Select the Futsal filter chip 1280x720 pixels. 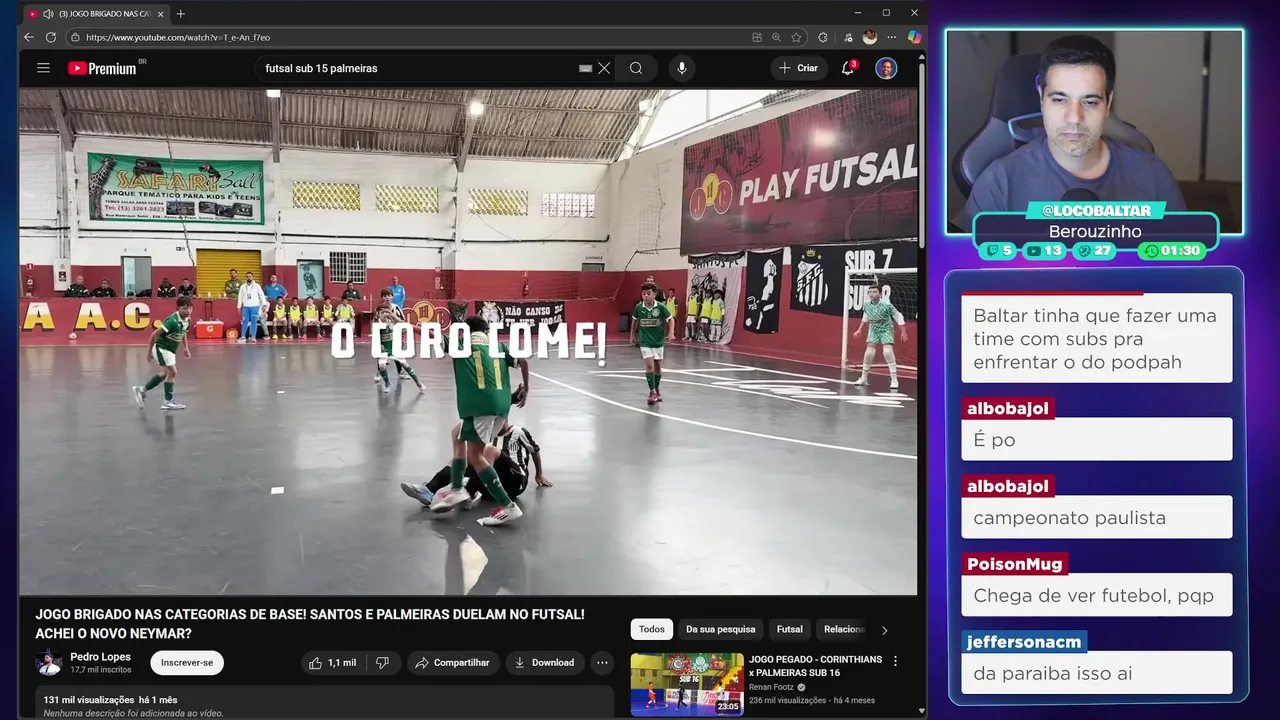[790, 629]
